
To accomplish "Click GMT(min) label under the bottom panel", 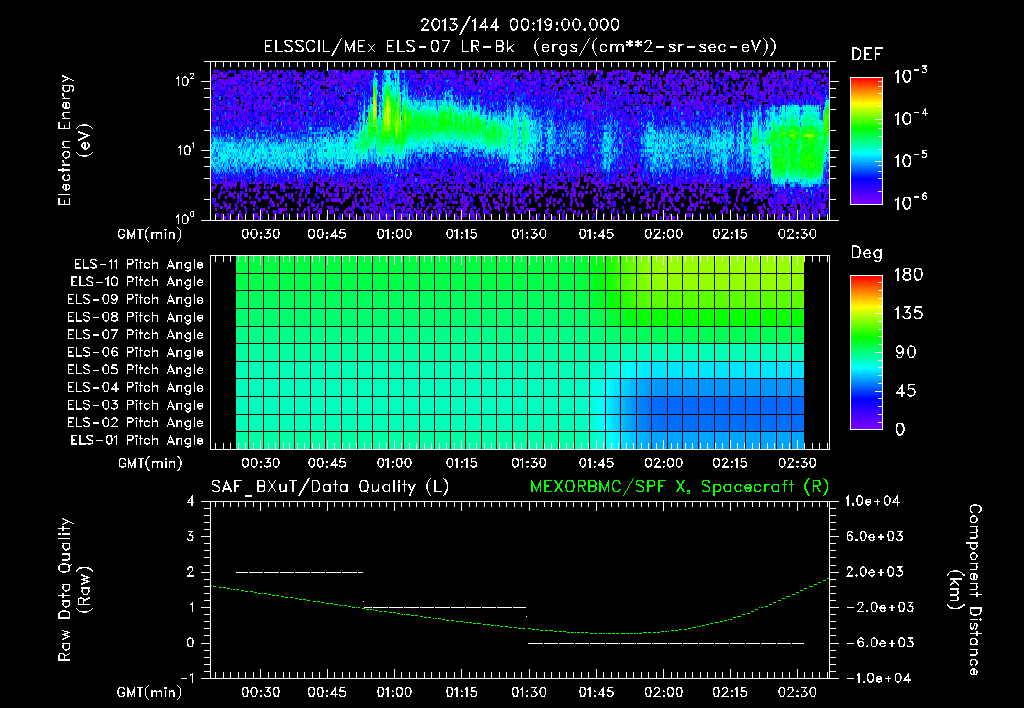I will click(150, 692).
